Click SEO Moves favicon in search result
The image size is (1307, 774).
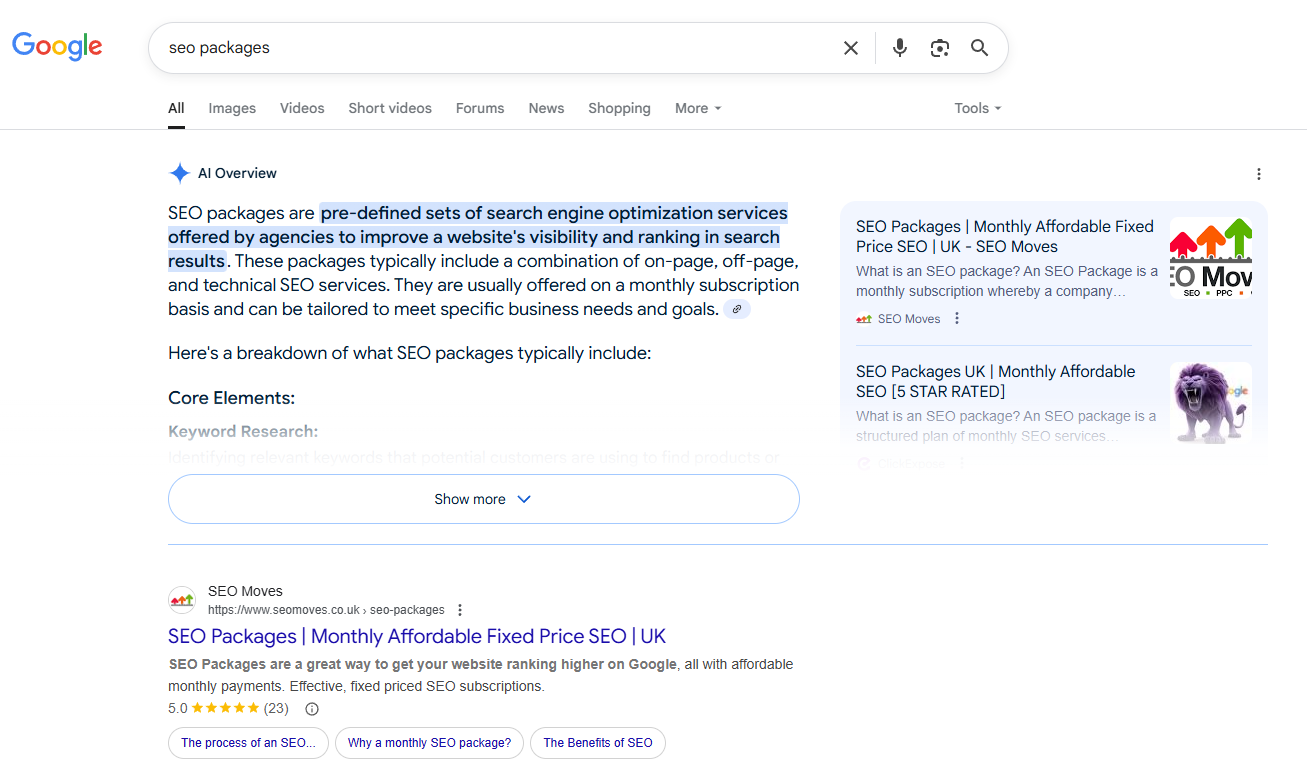coord(182,600)
